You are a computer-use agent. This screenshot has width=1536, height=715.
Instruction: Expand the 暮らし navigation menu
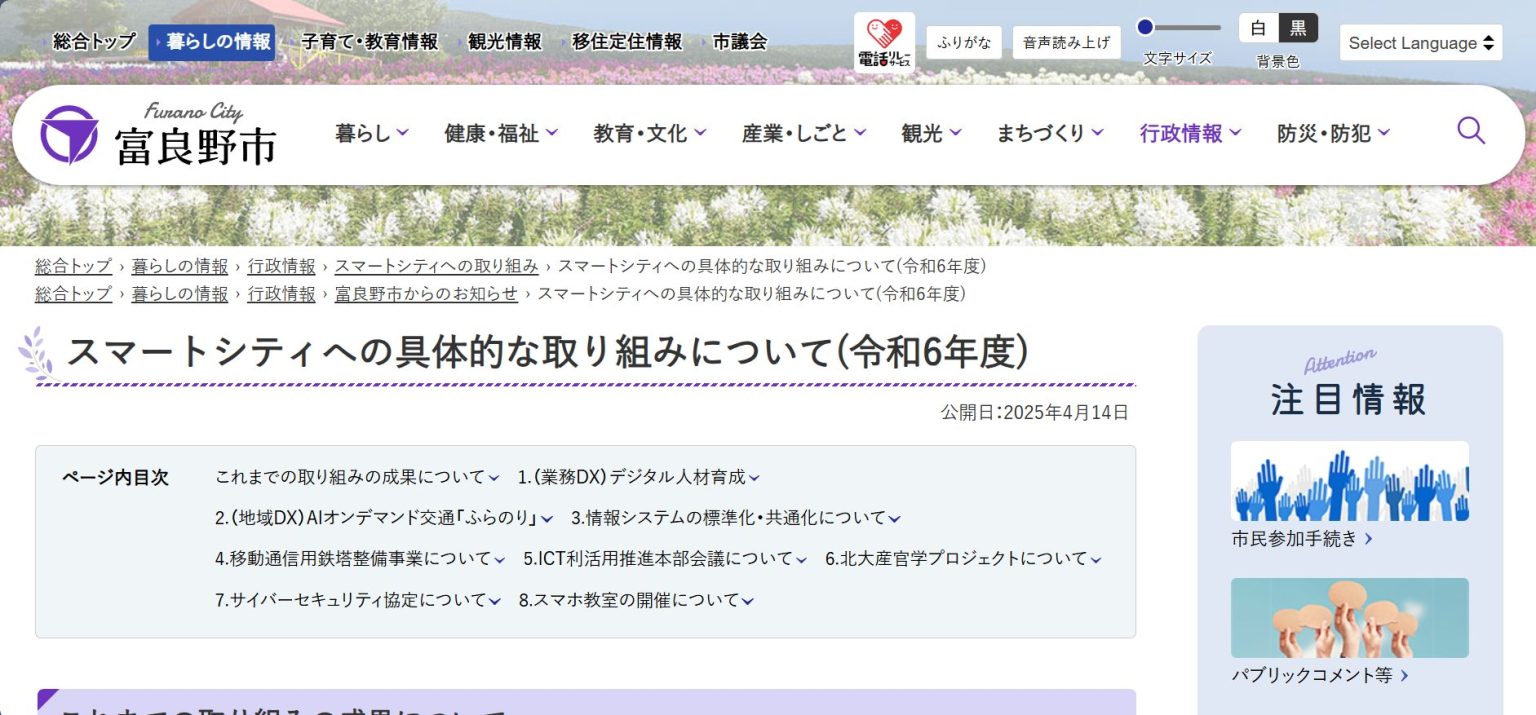(x=372, y=133)
